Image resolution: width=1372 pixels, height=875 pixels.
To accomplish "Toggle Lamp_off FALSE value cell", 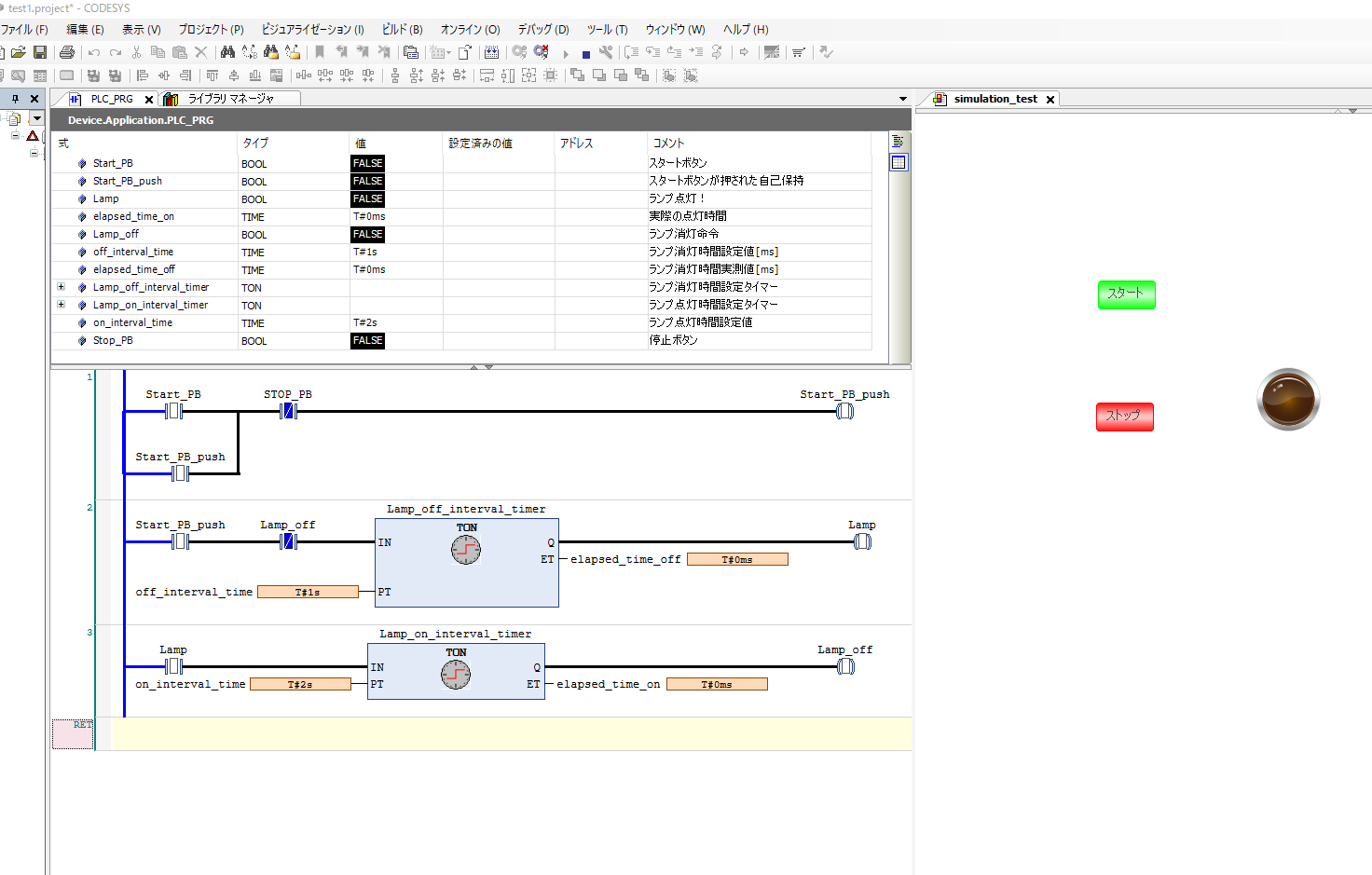I will coord(367,234).
